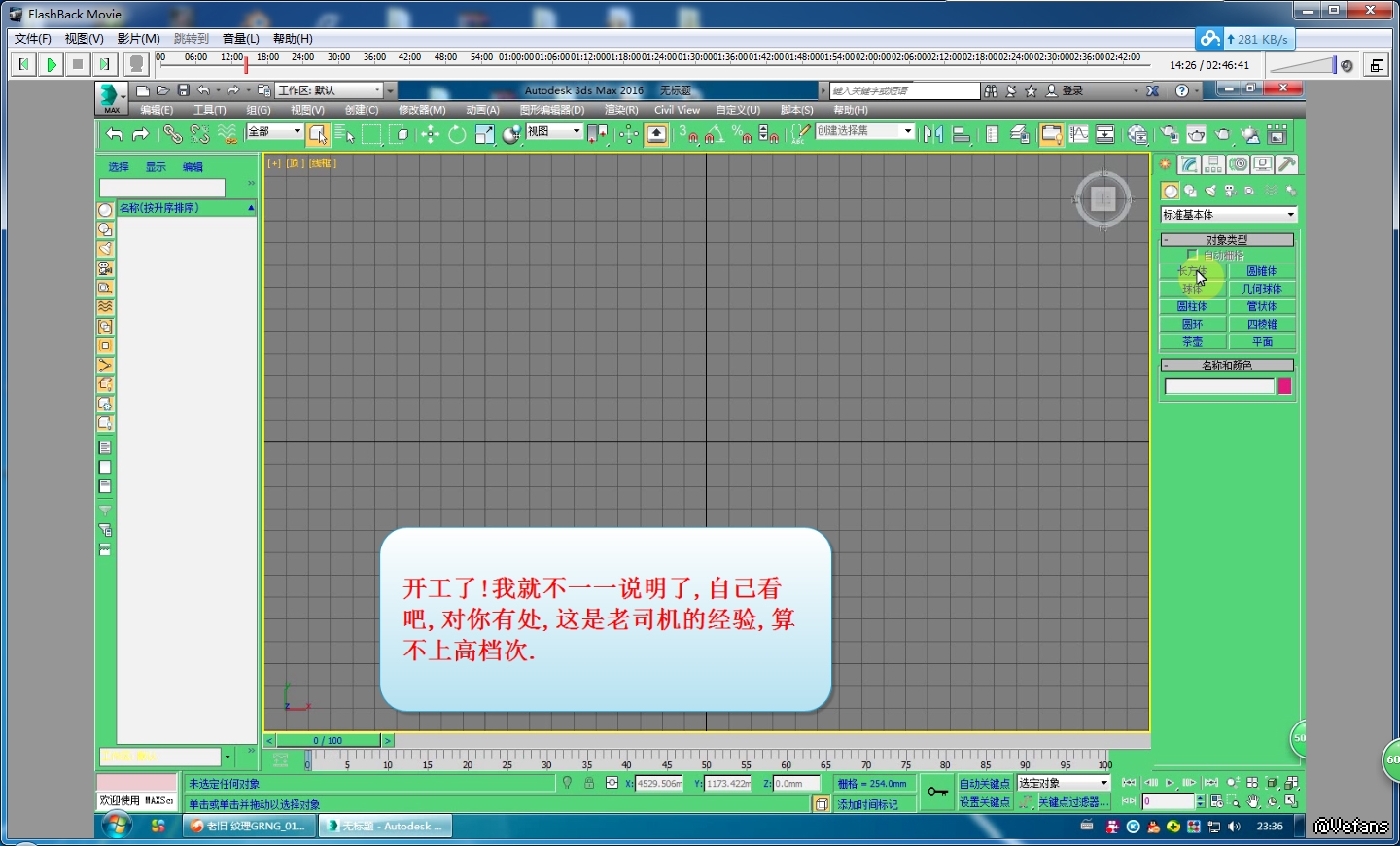Screen dimensions: 1400x846
Task: Click the 圆柱体 cylinder button
Action: [1193, 306]
